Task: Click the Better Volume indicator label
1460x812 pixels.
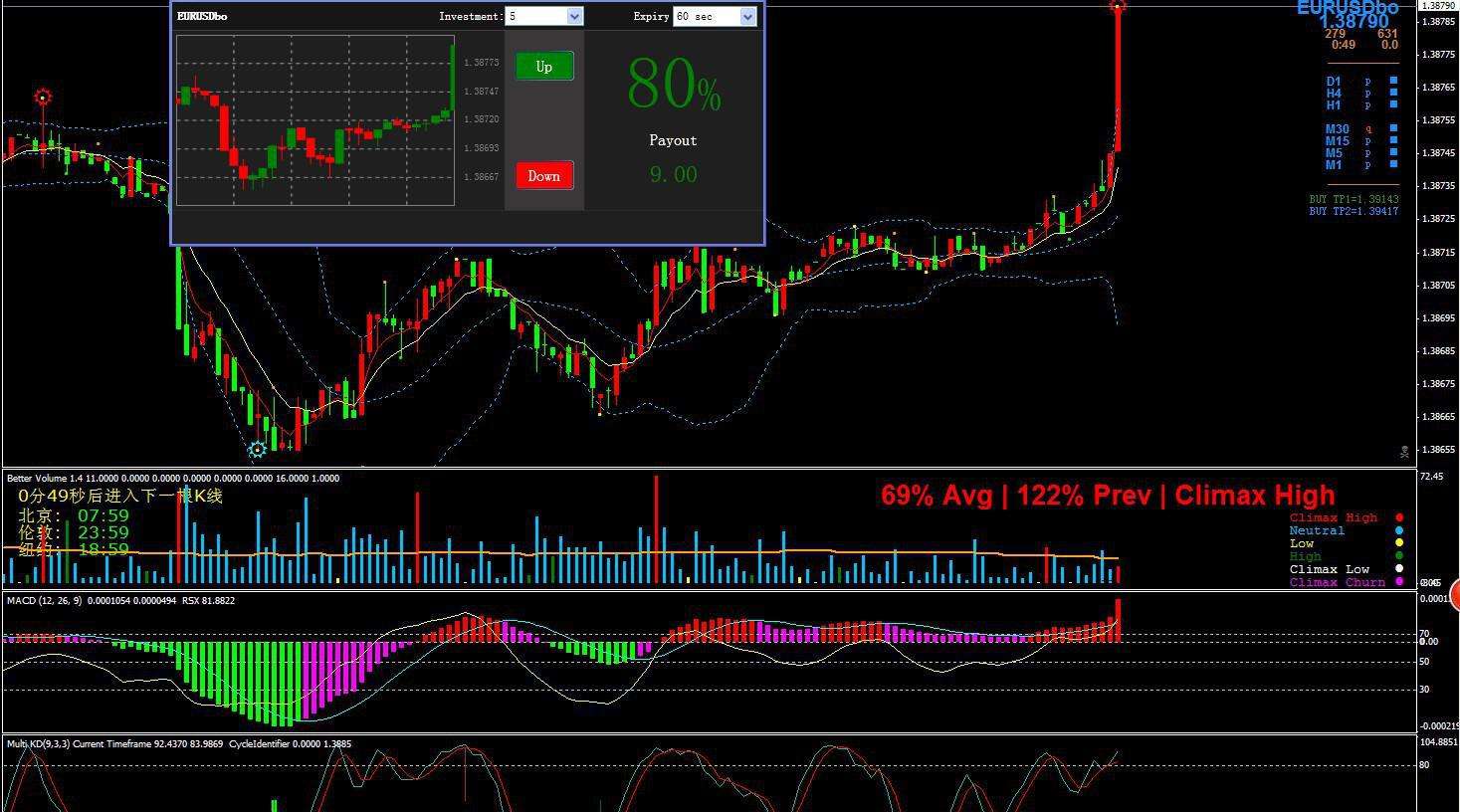Action: point(37,479)
